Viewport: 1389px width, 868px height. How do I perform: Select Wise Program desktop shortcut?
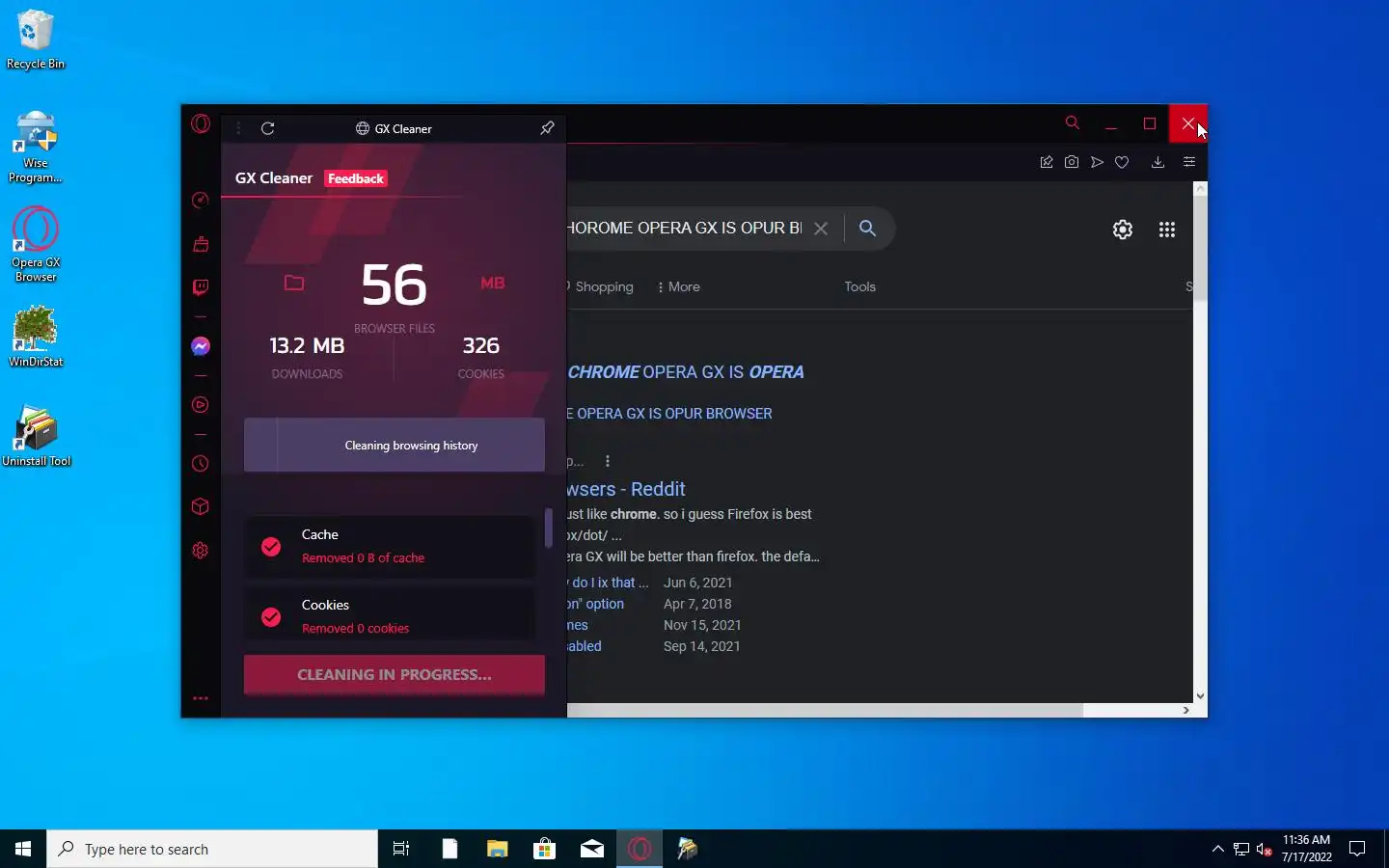coord(36,147)
